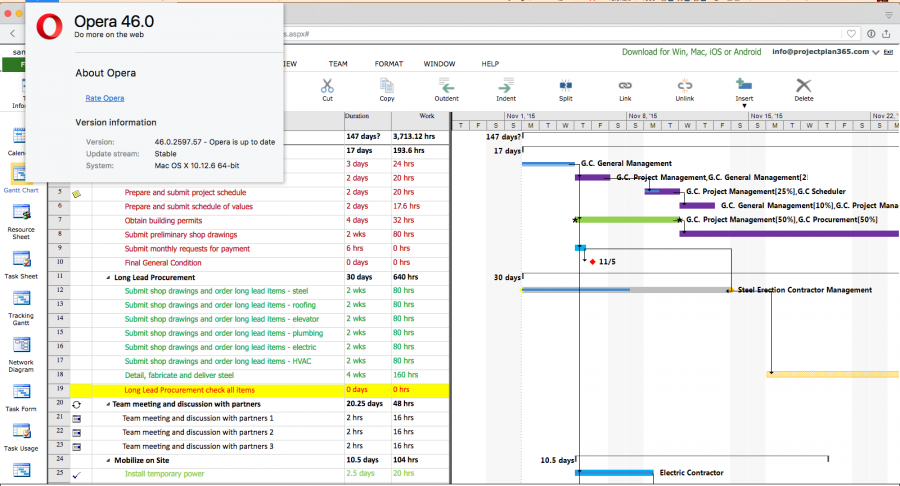The image size is (900, 486).
Task: Select task Obtain building permits
Action: 163,220
